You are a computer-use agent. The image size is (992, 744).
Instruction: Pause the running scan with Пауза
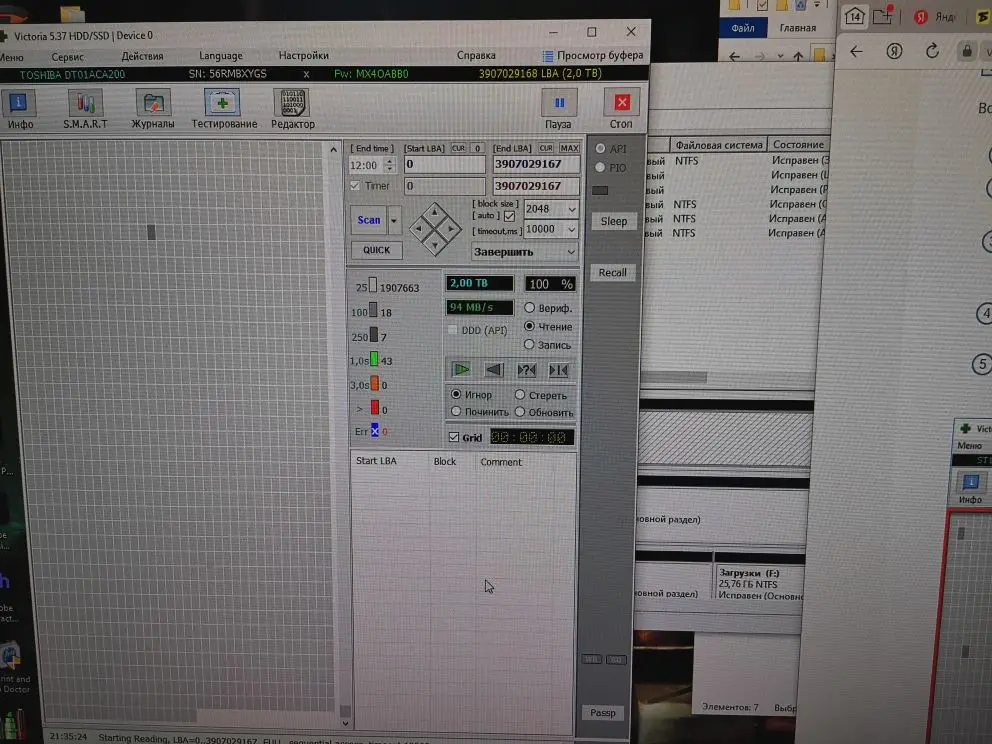(558, 109)
